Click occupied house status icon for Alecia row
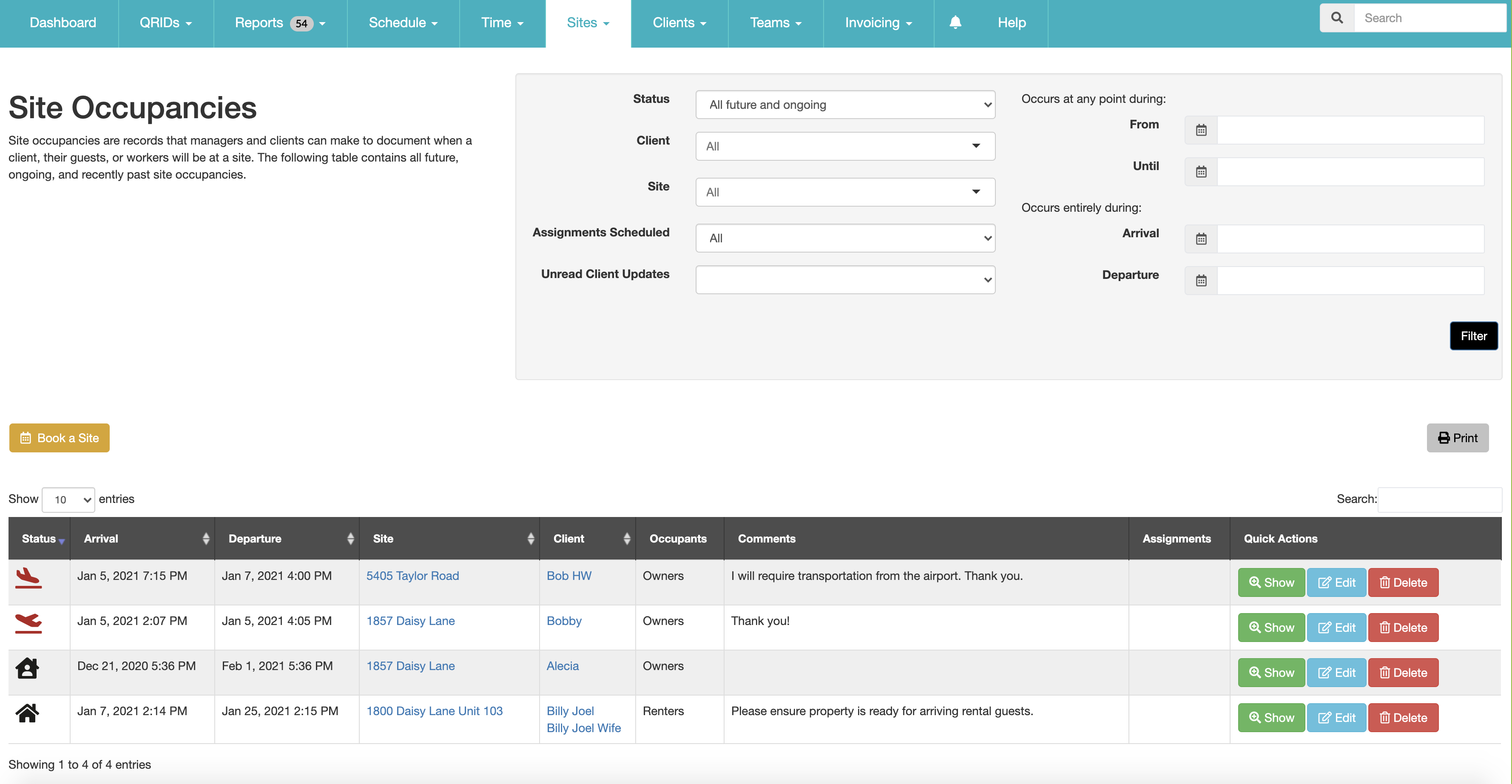 tap(27, 668)
